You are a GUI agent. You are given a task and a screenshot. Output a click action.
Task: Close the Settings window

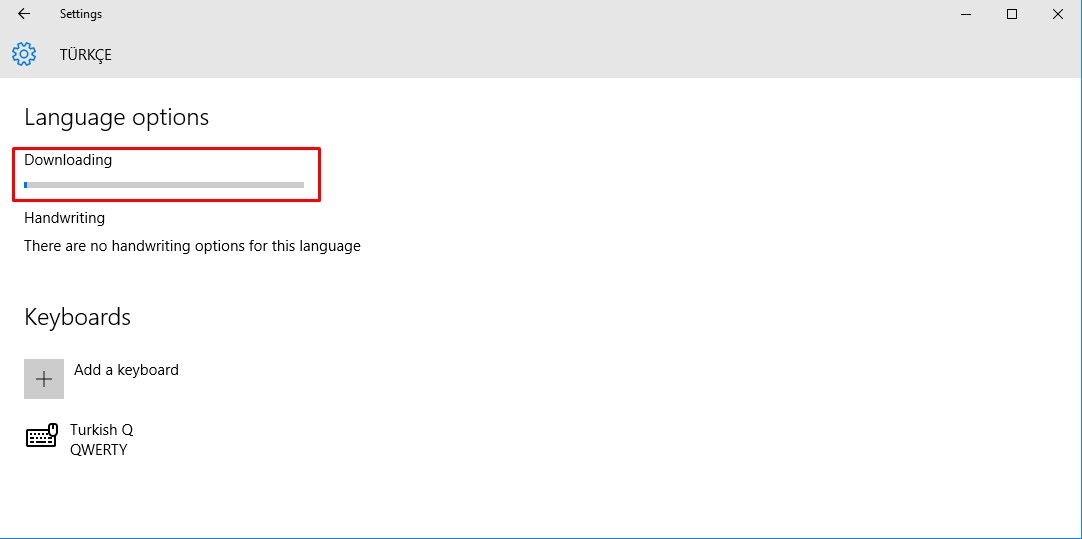(x=1058, y=14)
